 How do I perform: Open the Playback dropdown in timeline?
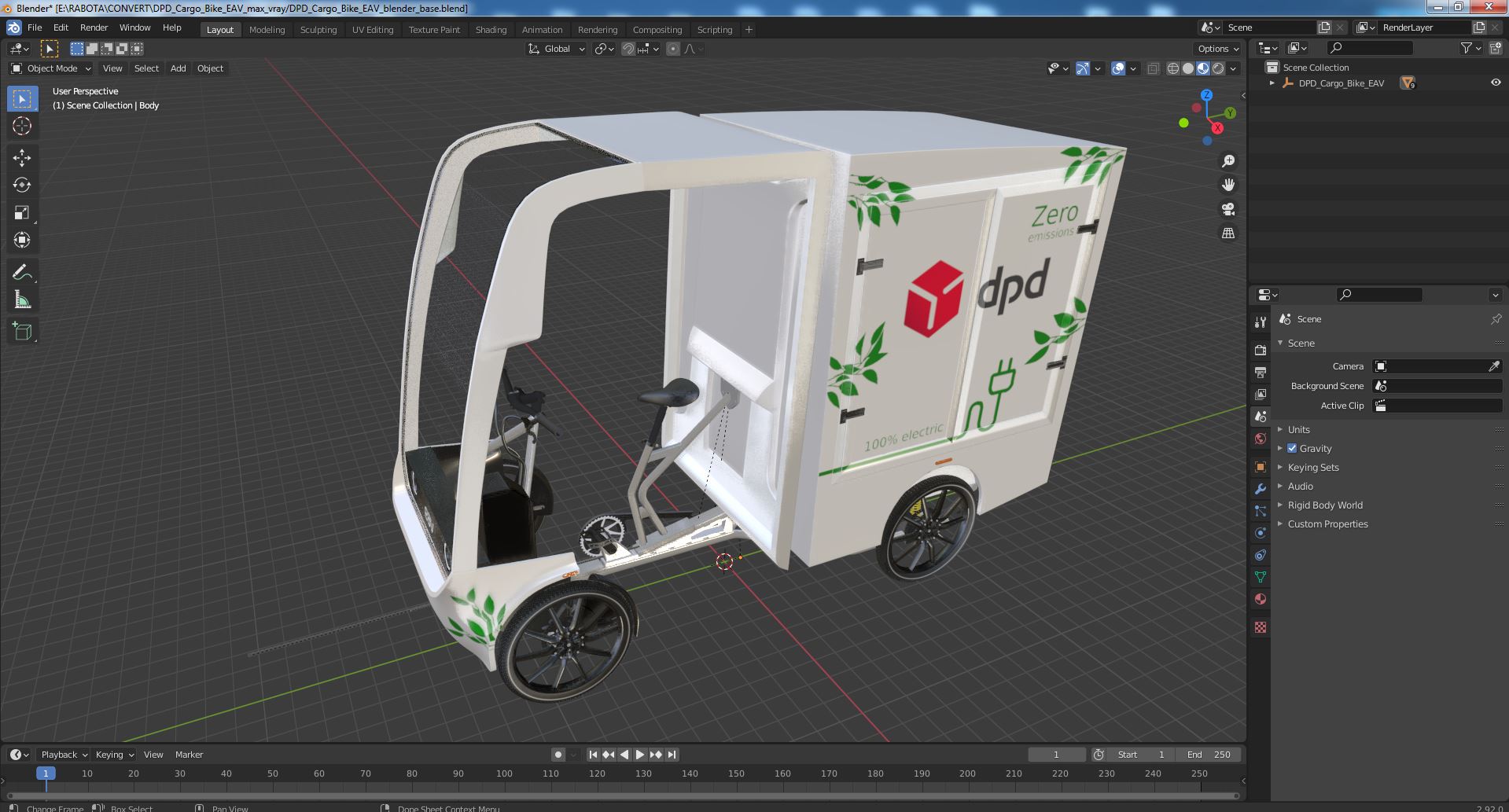coord(64,755)
